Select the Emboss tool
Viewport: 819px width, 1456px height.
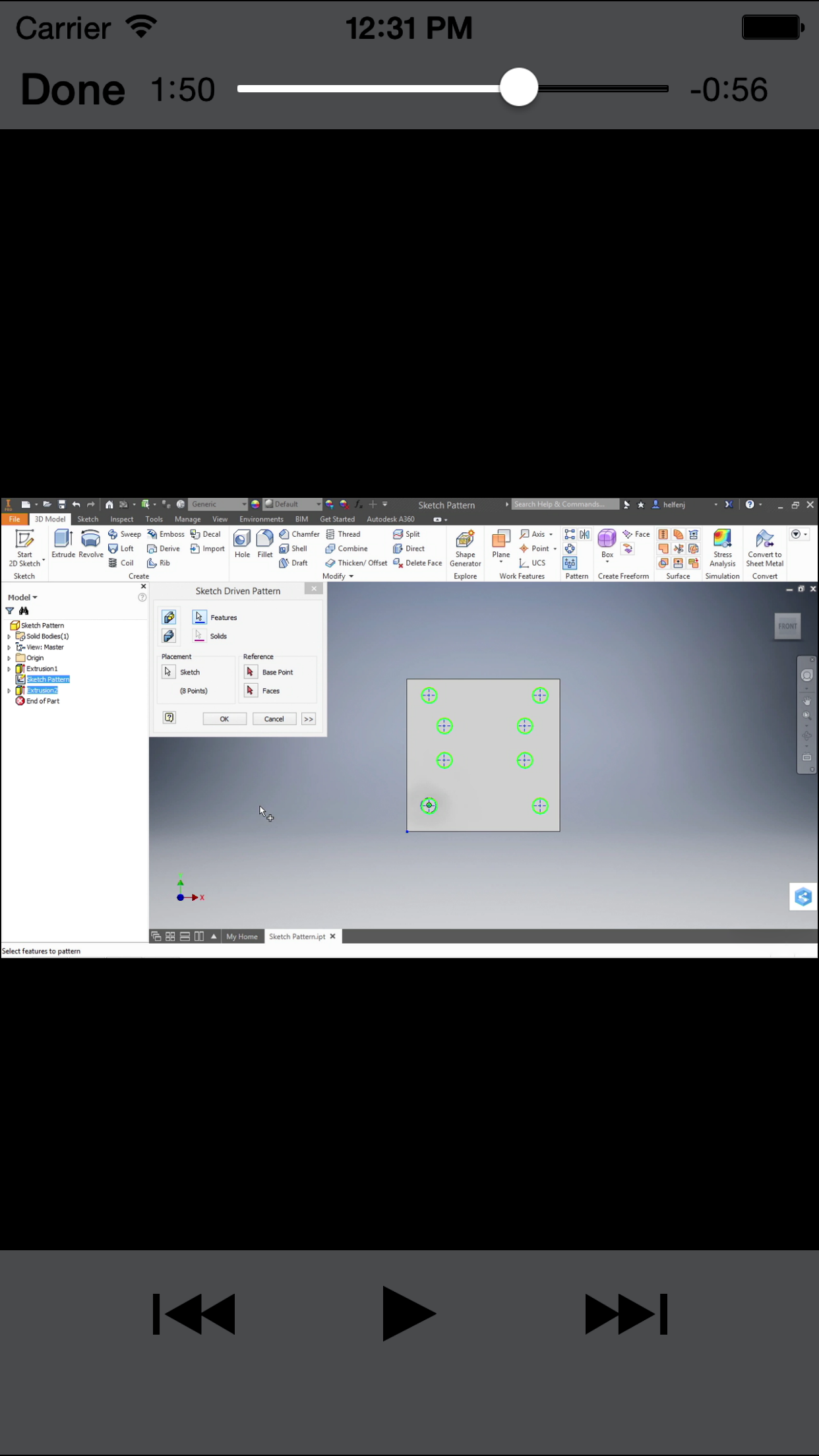tap(166, 534)
